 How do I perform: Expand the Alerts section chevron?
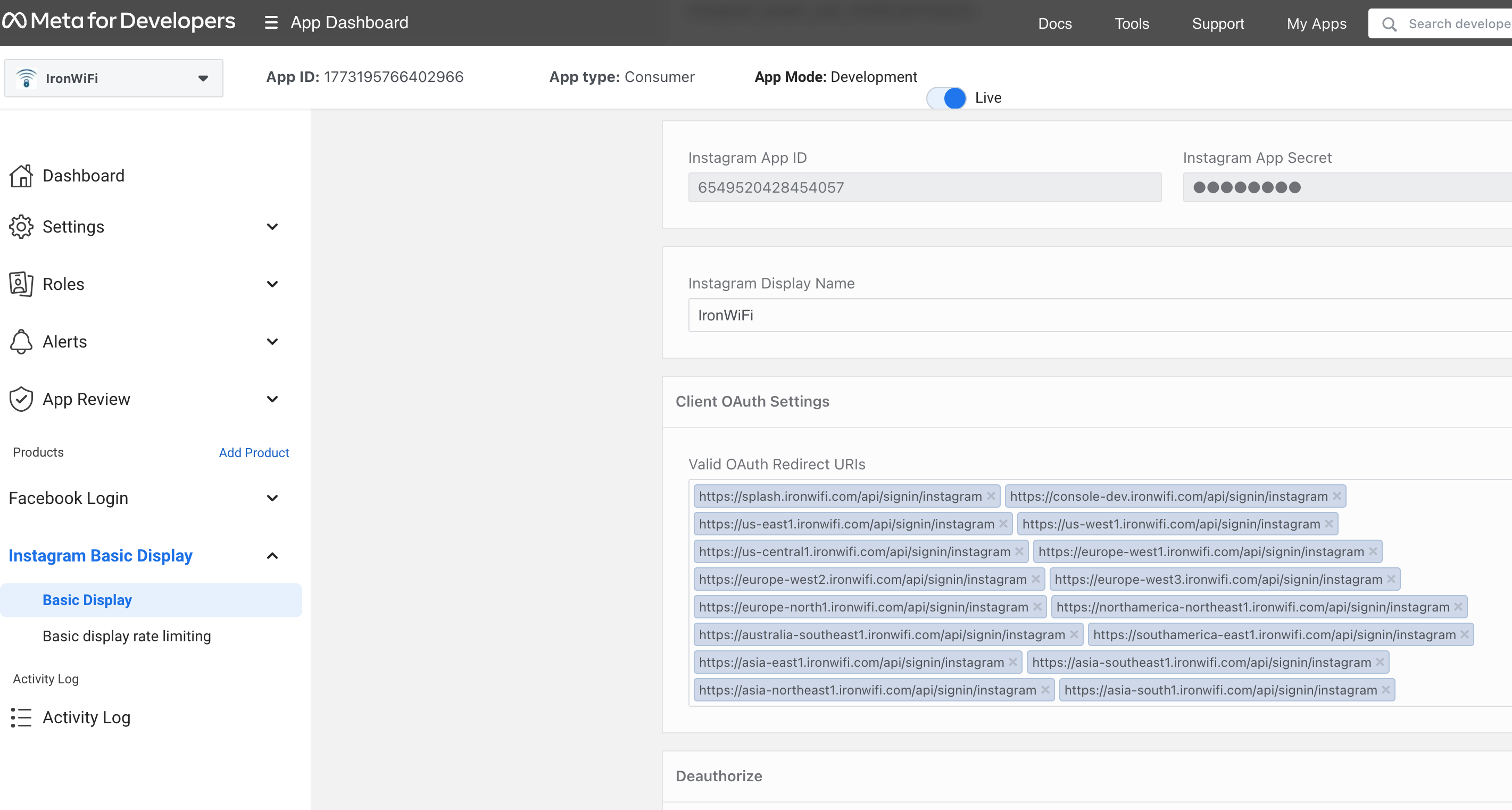click(x=272, y=342)
